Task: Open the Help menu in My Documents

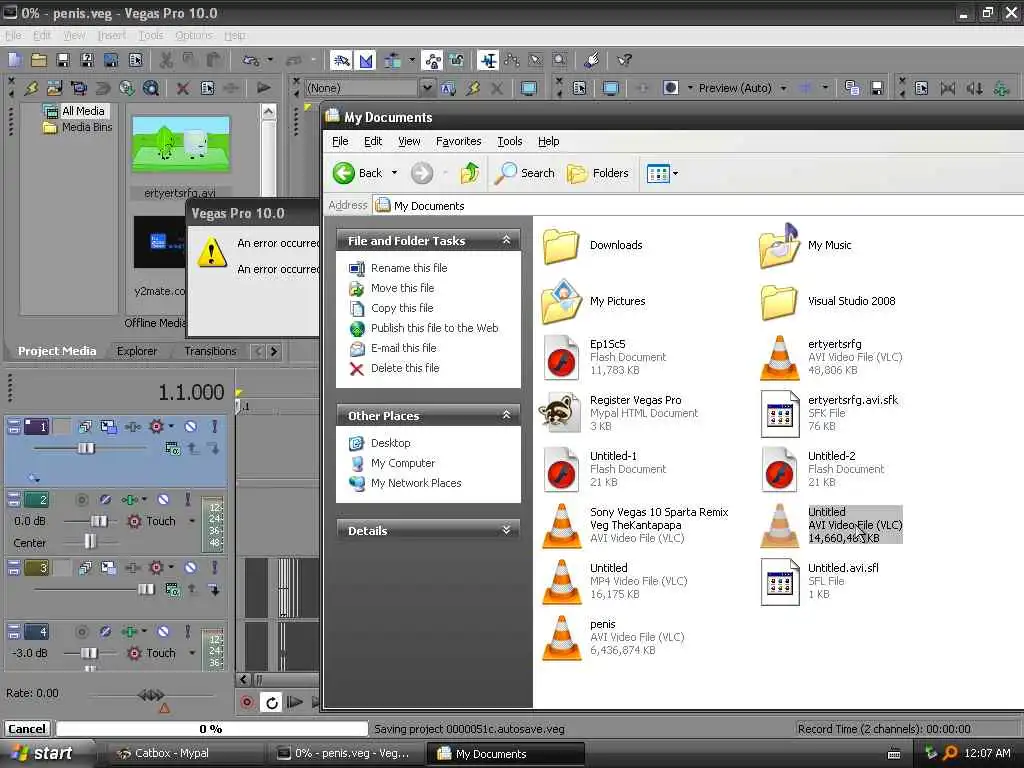Action: (x=549, y=141)
